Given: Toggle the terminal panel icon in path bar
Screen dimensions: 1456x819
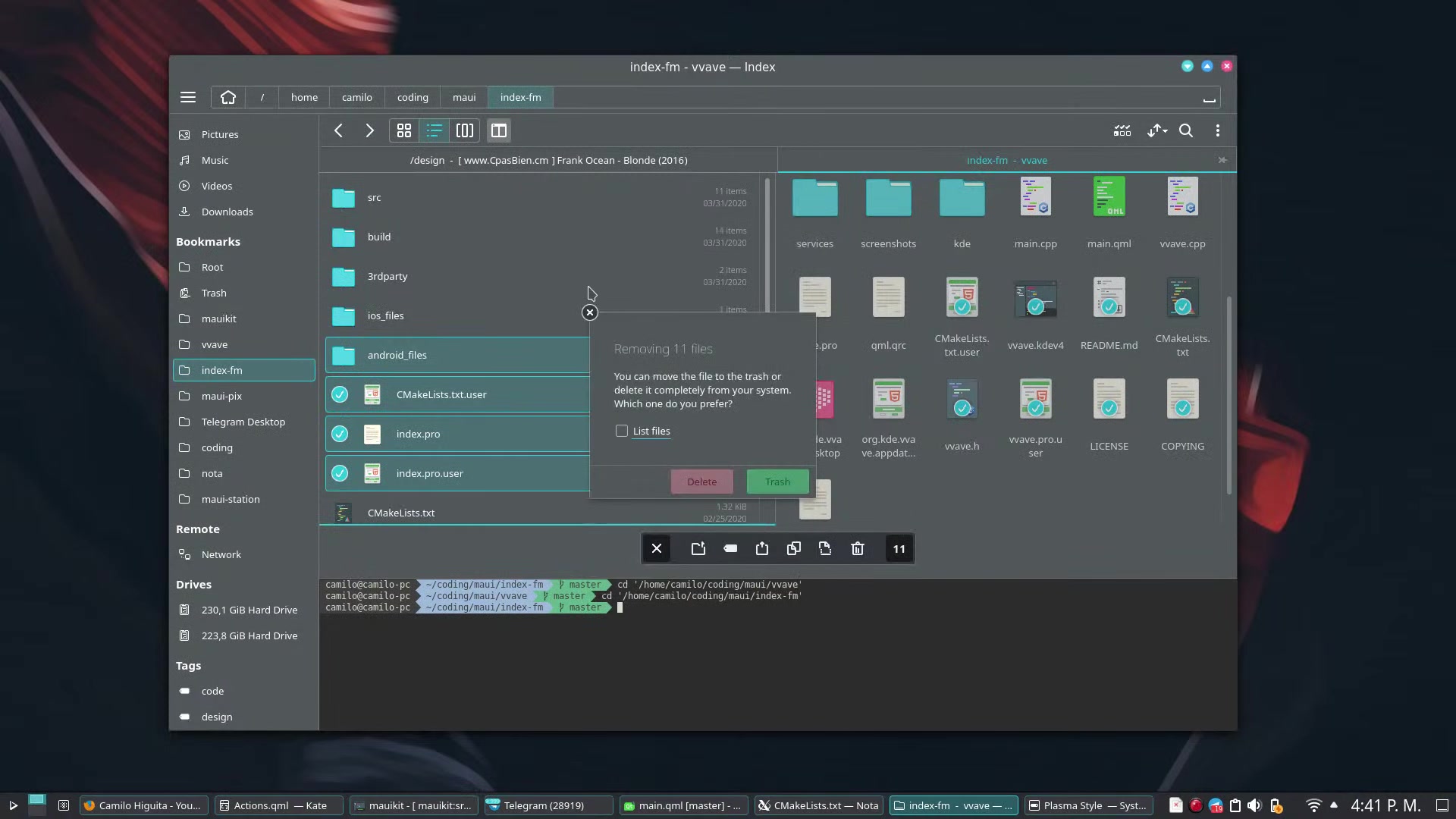Looking at the screenshot, I should click(x=1210, y=98).
